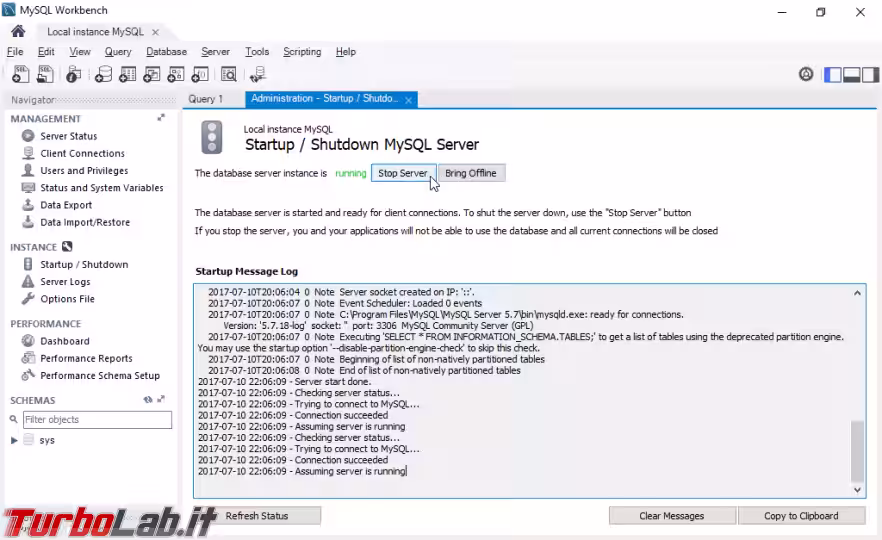Open Server Status in Management
Viewport: 882px width, 540px height.
tap(69, 136)
